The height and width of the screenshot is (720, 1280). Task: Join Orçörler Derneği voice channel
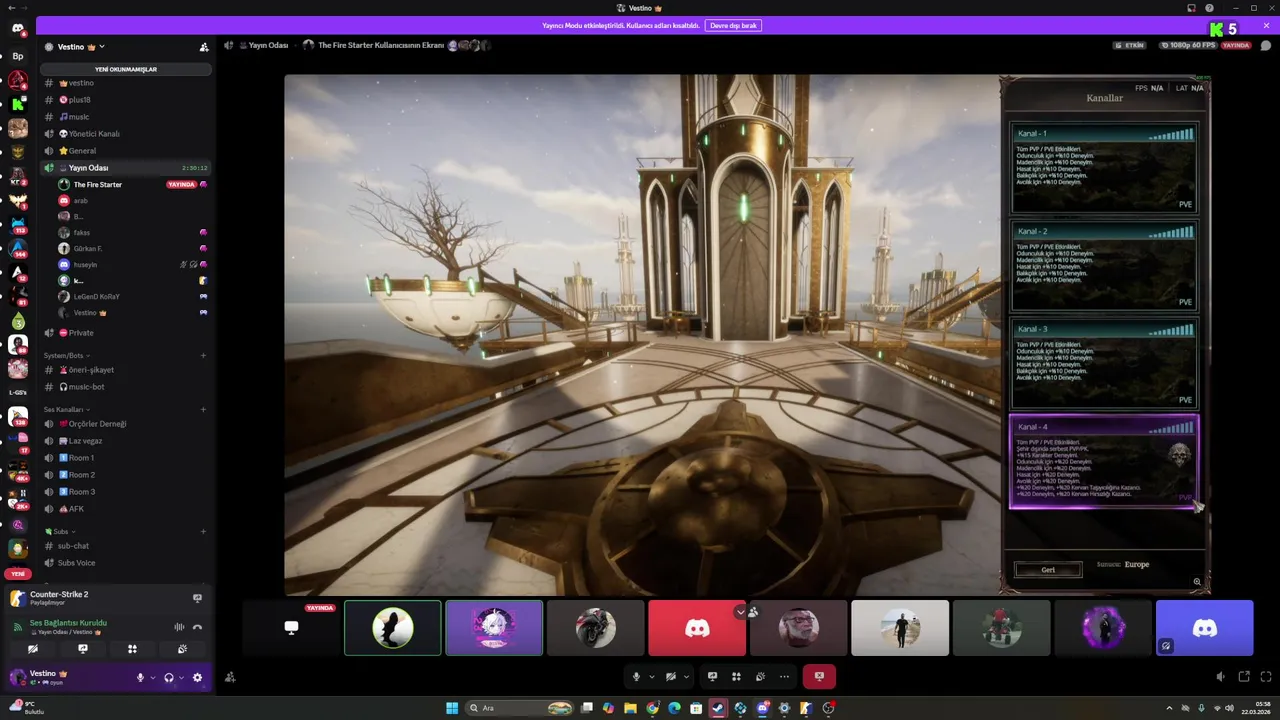[128, 424]
